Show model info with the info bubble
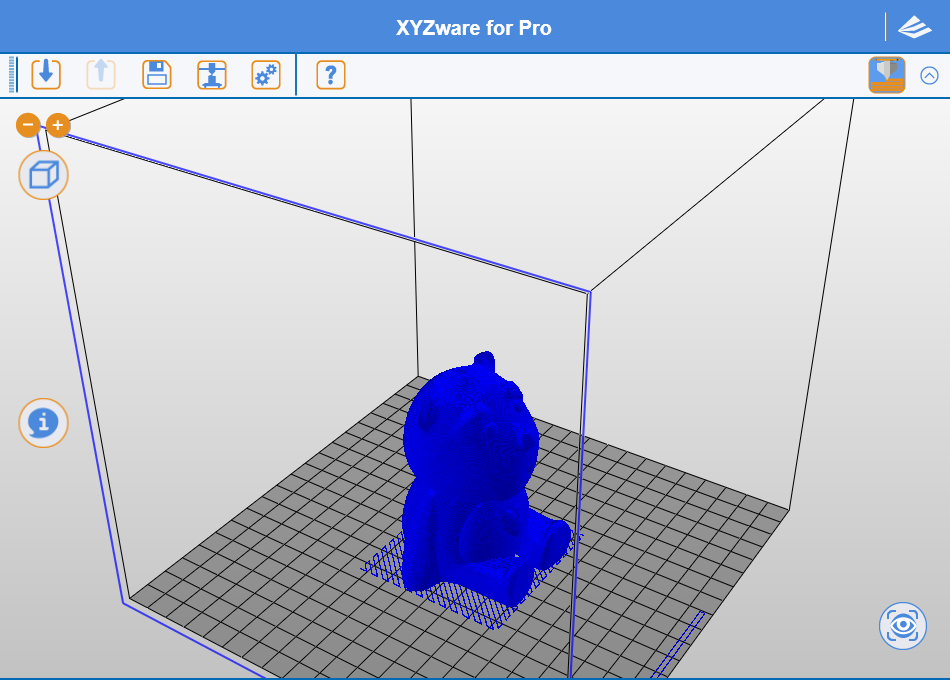Screen dimensions: 950x680 click(44, 422)
